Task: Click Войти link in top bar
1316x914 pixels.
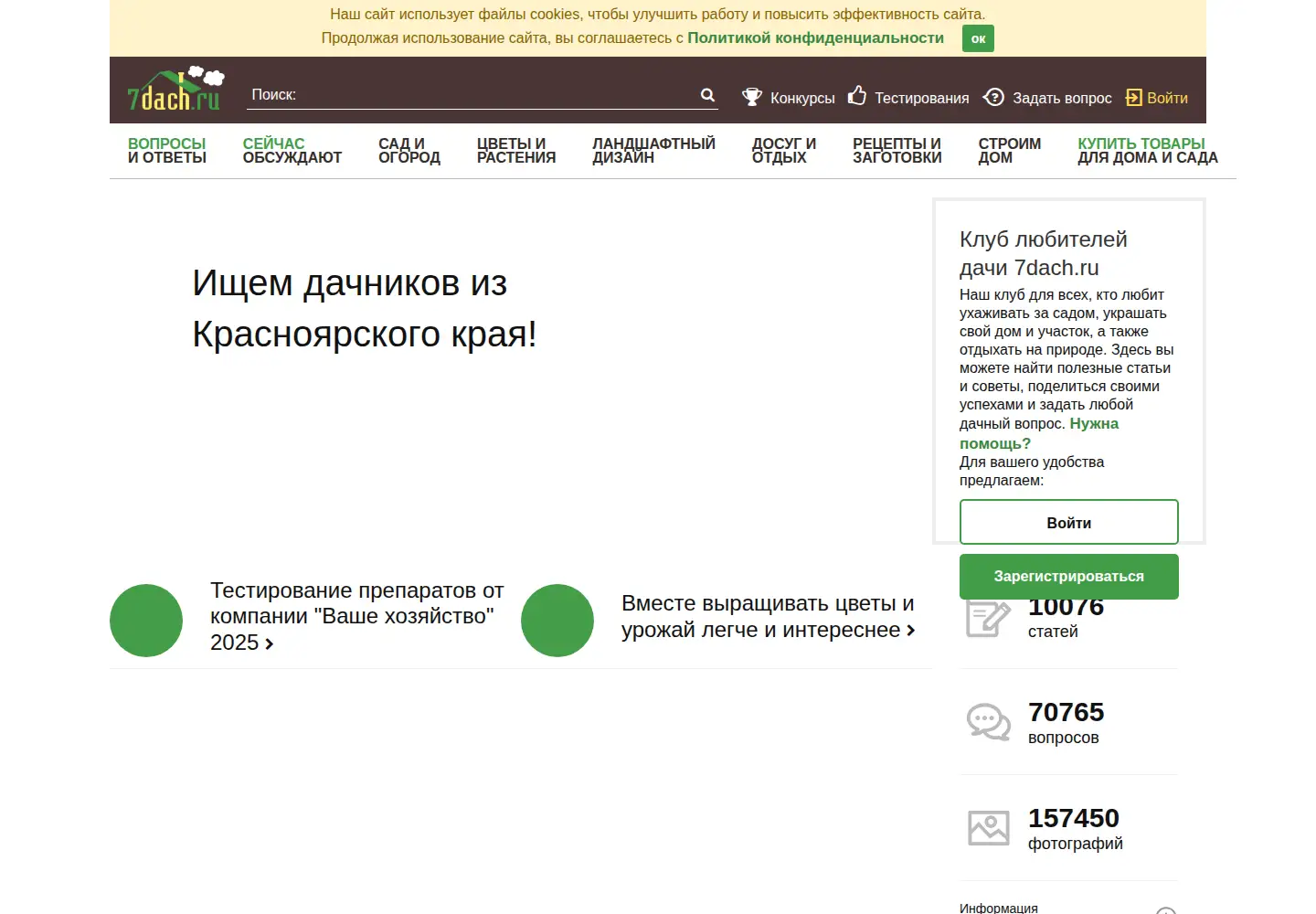Action: (x=1167, y=98)
